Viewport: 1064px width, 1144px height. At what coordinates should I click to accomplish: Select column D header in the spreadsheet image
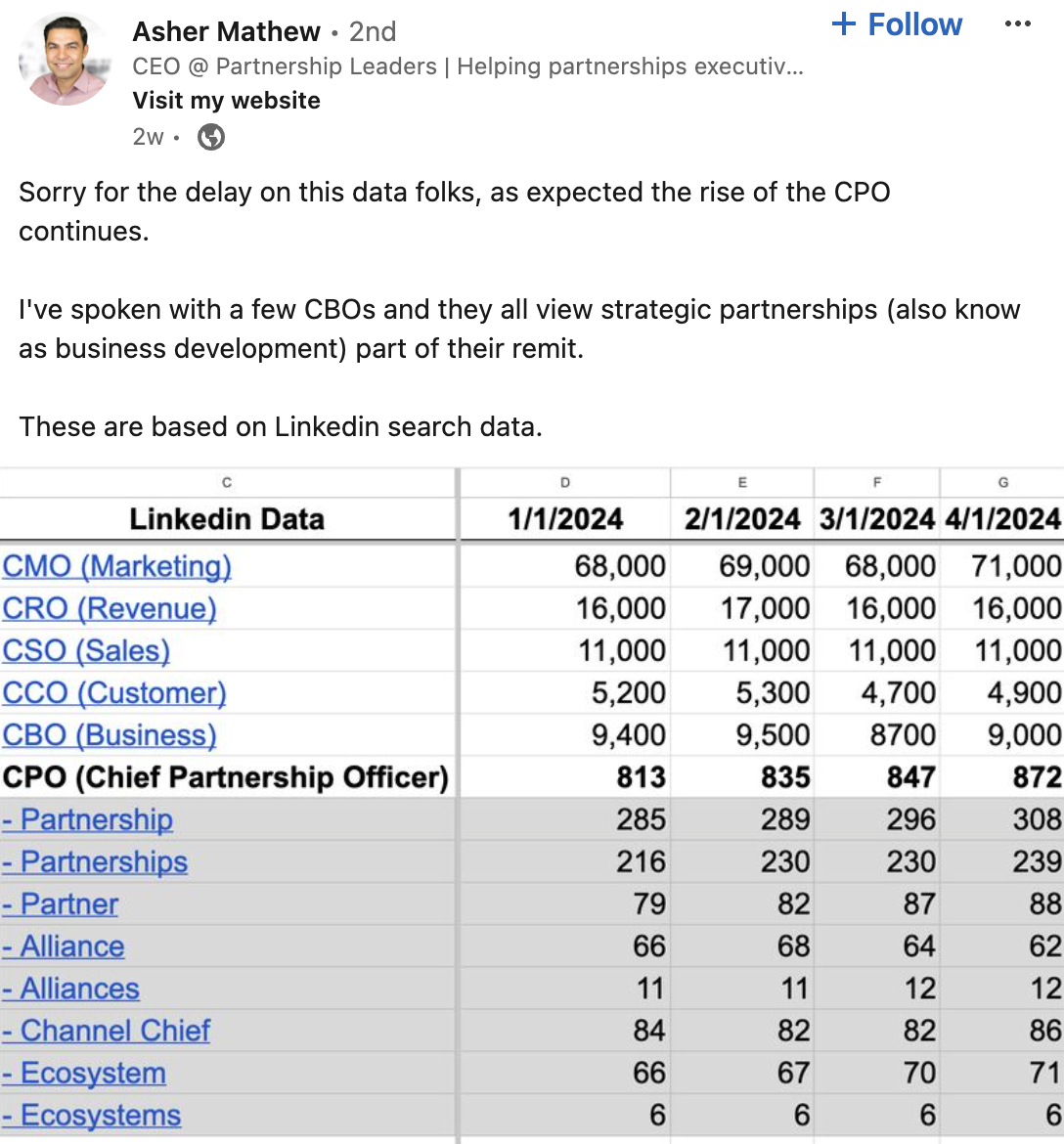tap(565, 482)
